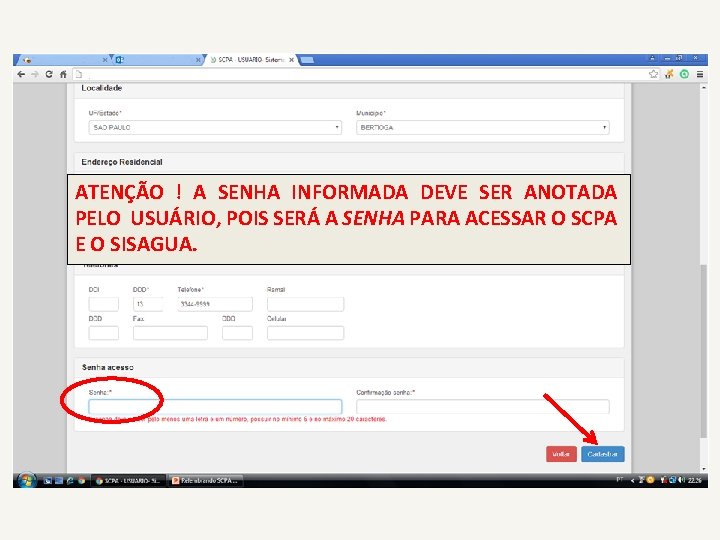The height and width of the screenshot is (540, 720).
Task: Click the Cadastrar button
Action: pos(602,454)
